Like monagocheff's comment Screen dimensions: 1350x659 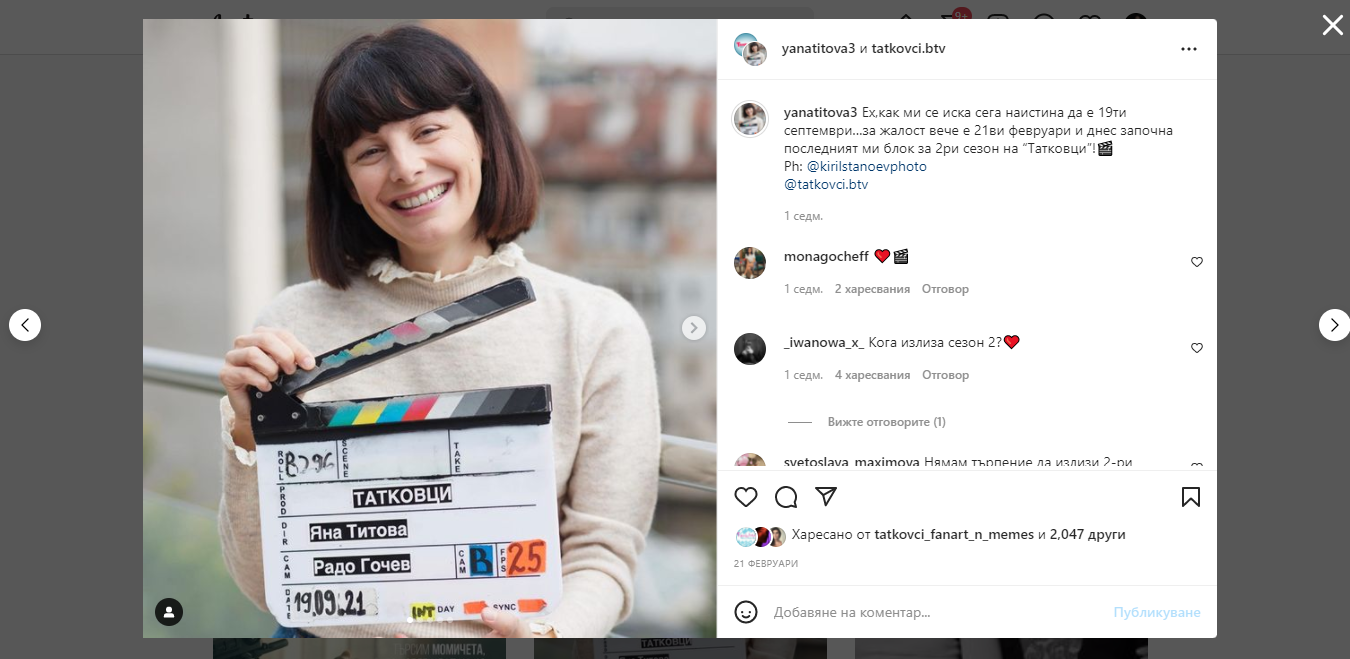(1196, 262)
